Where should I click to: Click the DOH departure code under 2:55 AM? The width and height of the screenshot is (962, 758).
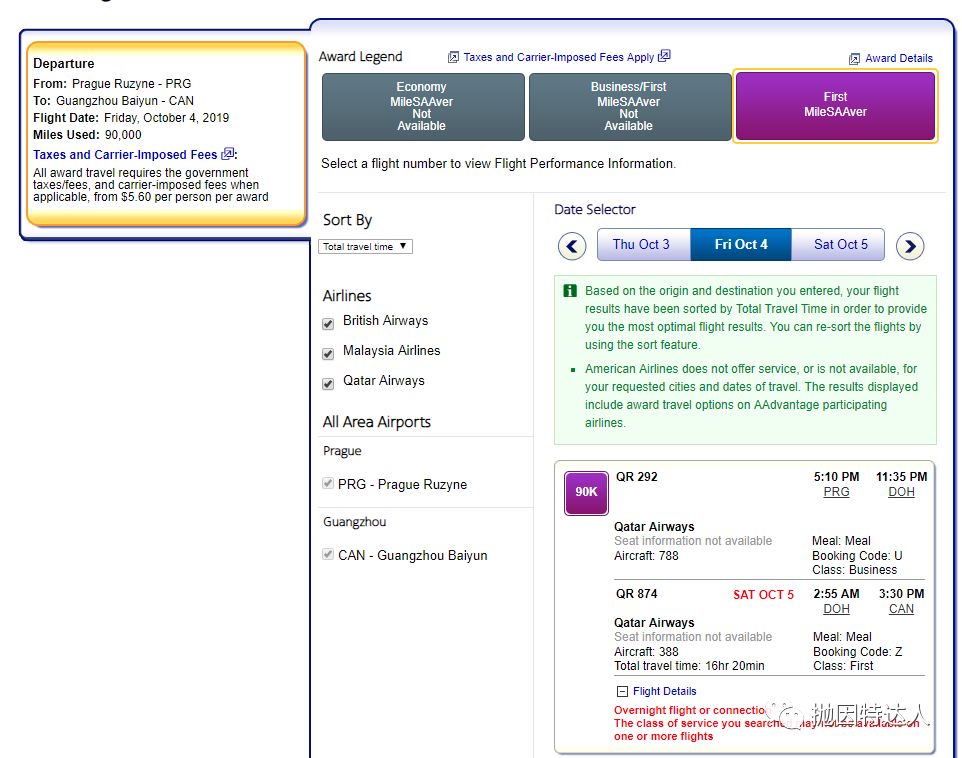[836, 609]
